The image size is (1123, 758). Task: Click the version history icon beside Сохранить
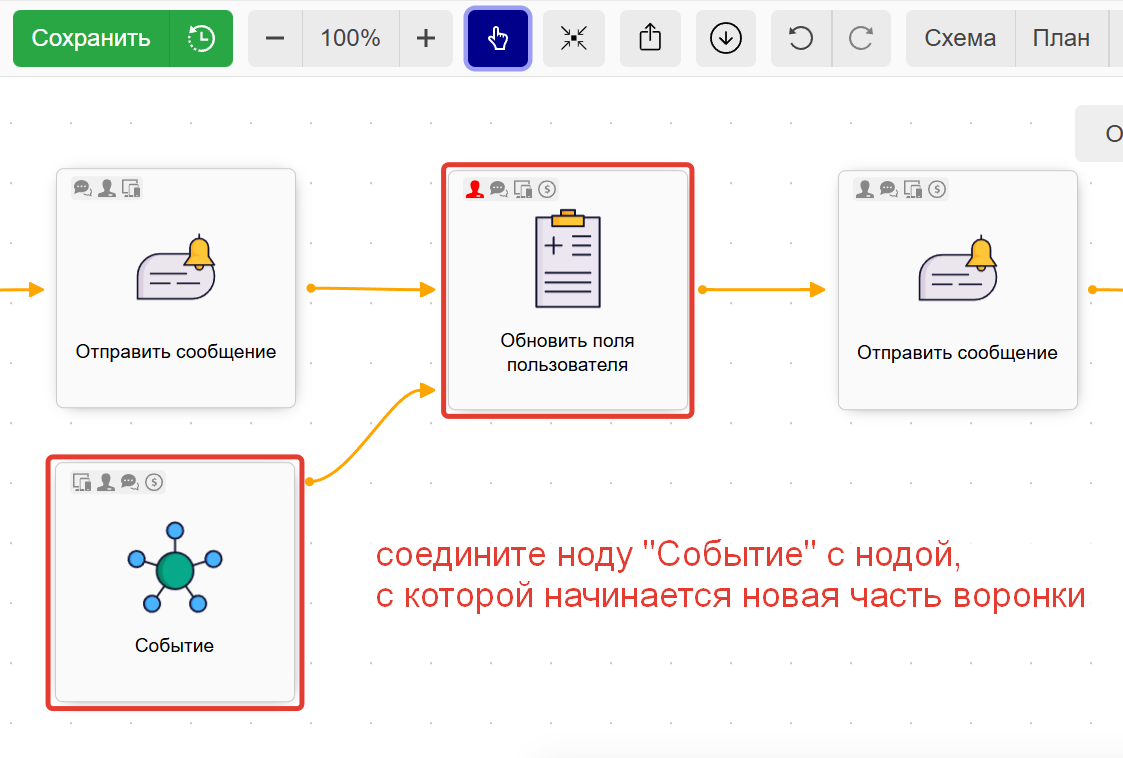point(200,37)
